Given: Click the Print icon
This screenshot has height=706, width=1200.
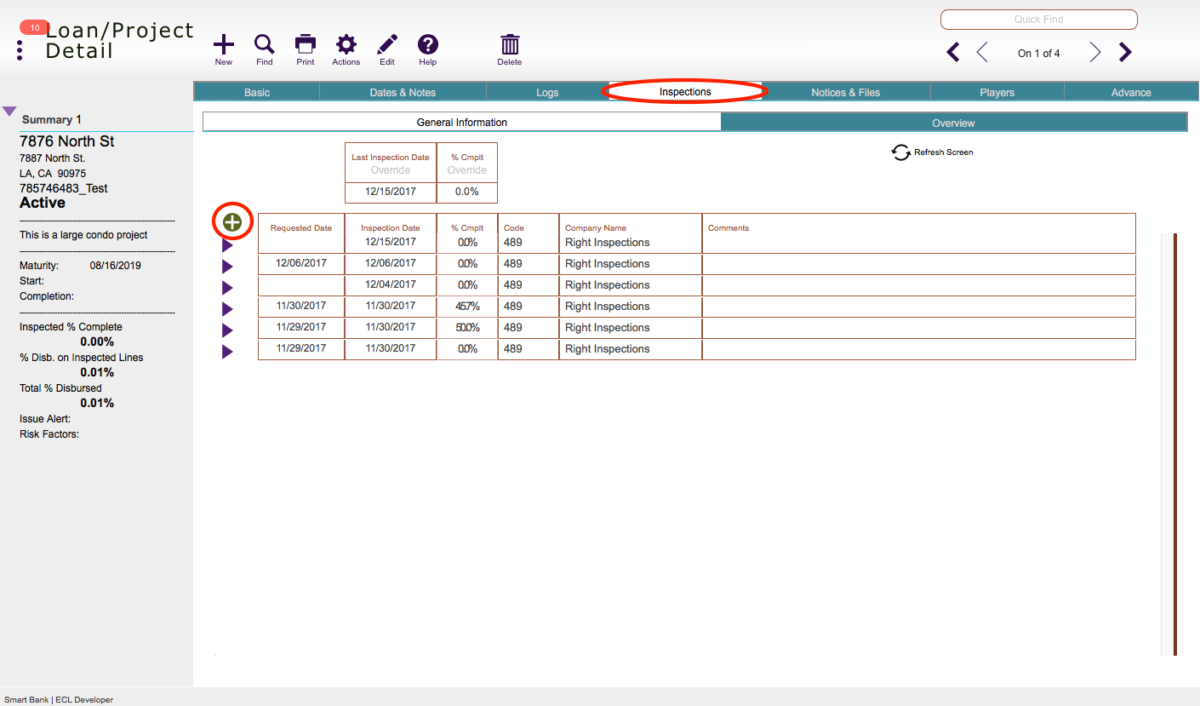Looking at the screenshot, I should [x=305, y=45].
